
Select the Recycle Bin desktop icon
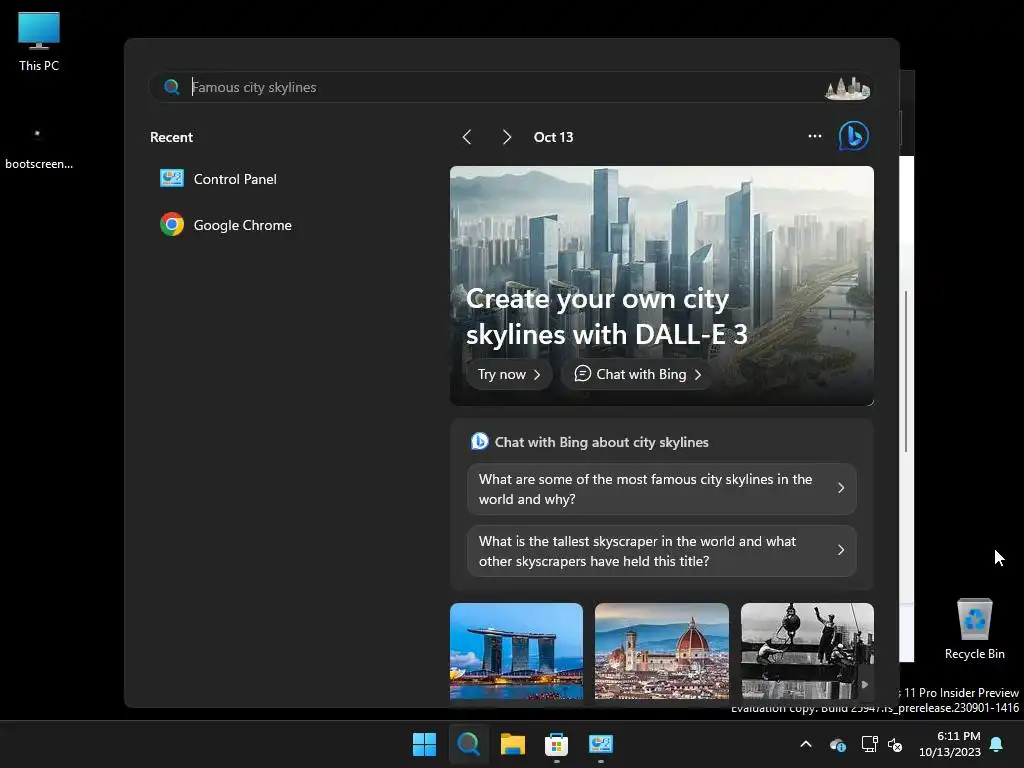[x=974, y=629]
